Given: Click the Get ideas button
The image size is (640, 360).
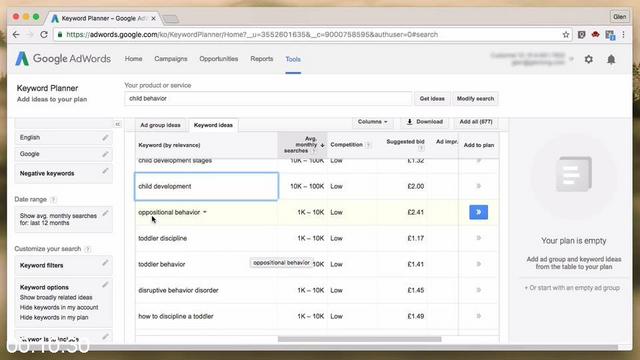Looking at the screenshot, I should point(432,98).
